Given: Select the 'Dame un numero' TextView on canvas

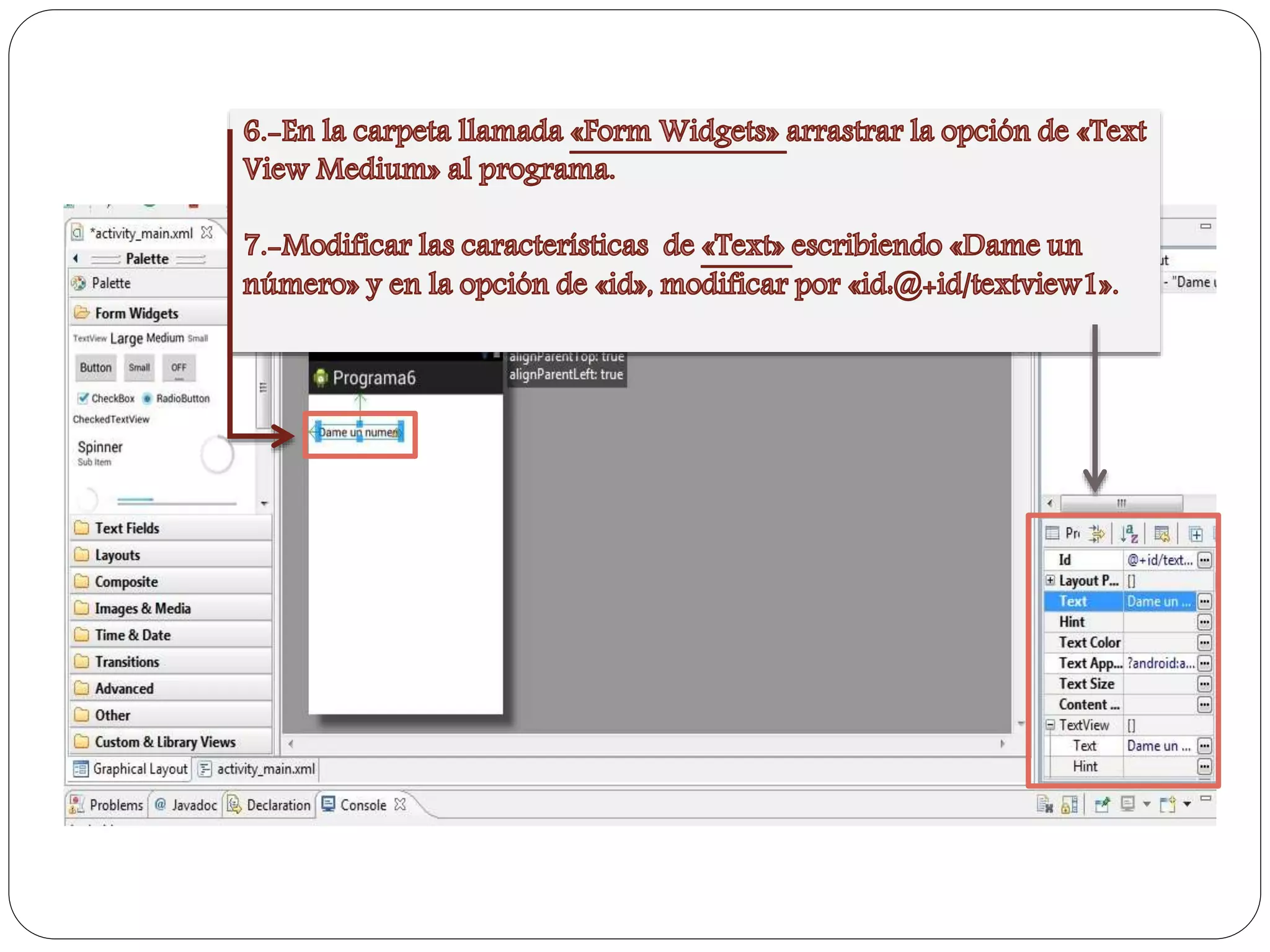Looking at the screenshot, I should tap(360, 432).
